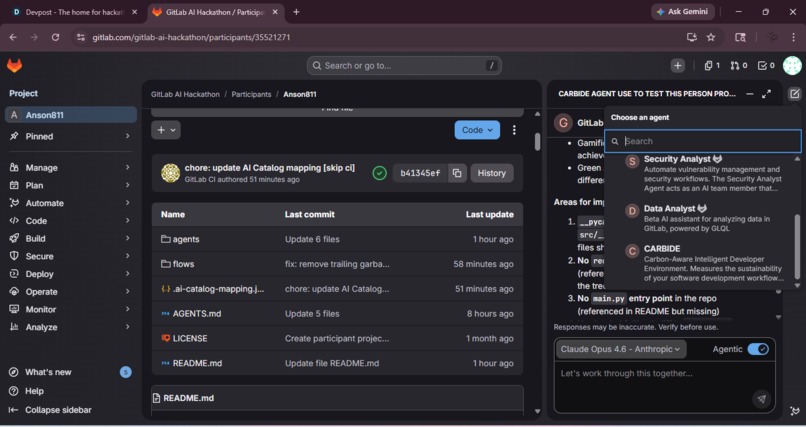Open the plus add-file dropdown

tap(166, 130)
